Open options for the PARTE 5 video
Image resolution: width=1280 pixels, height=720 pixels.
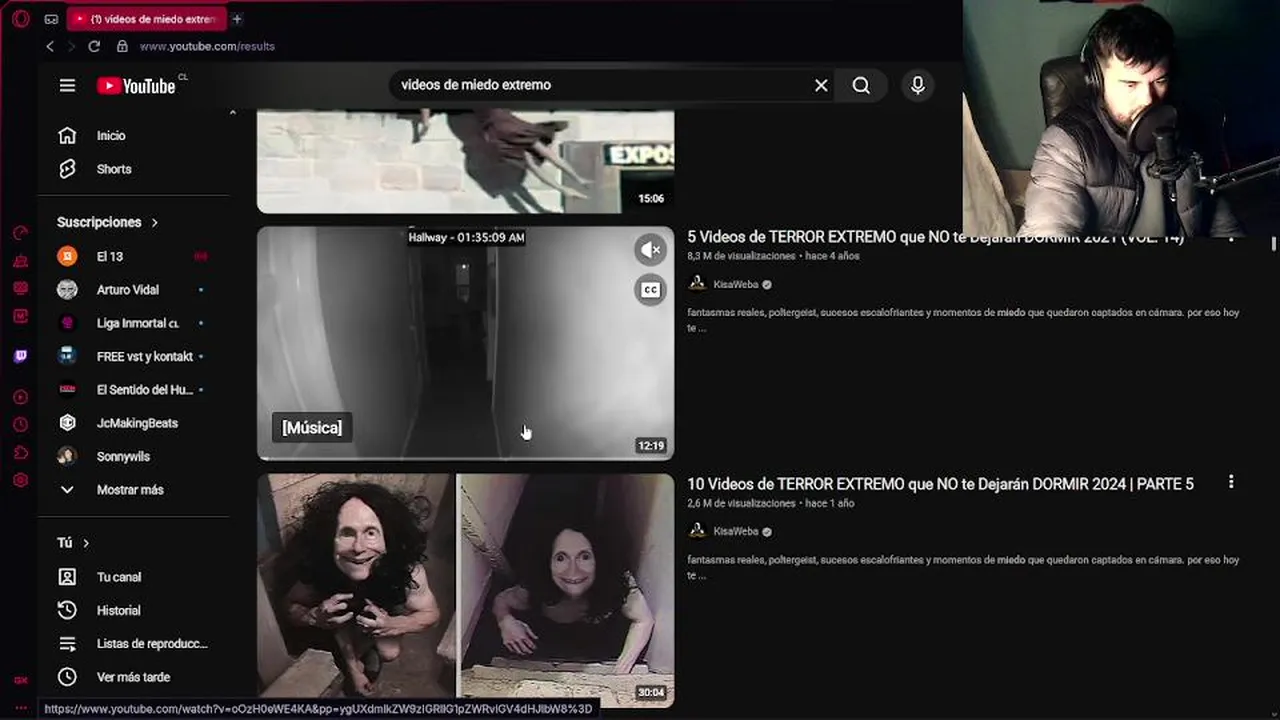(1231, 483)
